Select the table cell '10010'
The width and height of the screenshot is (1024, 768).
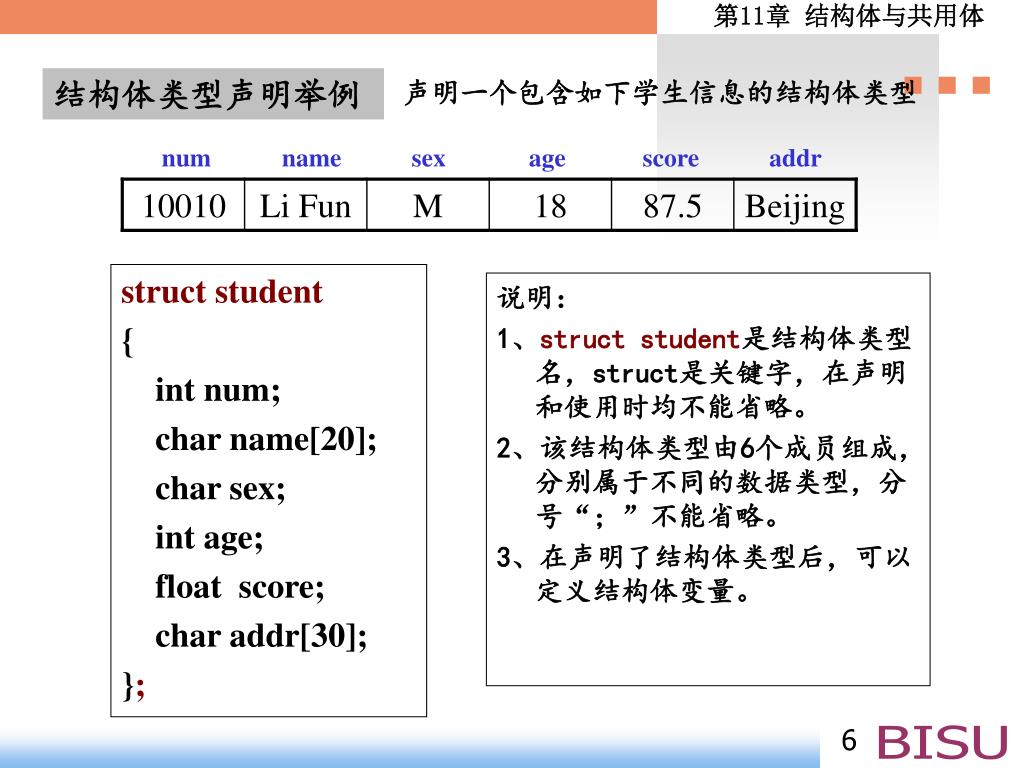(184, 206)
